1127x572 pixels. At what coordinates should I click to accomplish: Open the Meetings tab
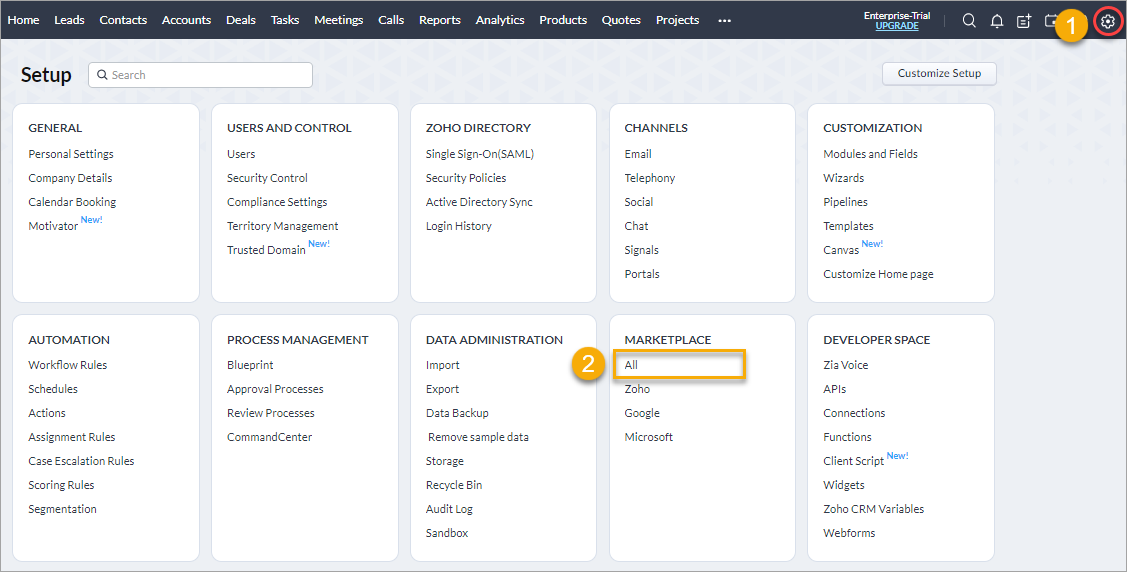point(339,20)
